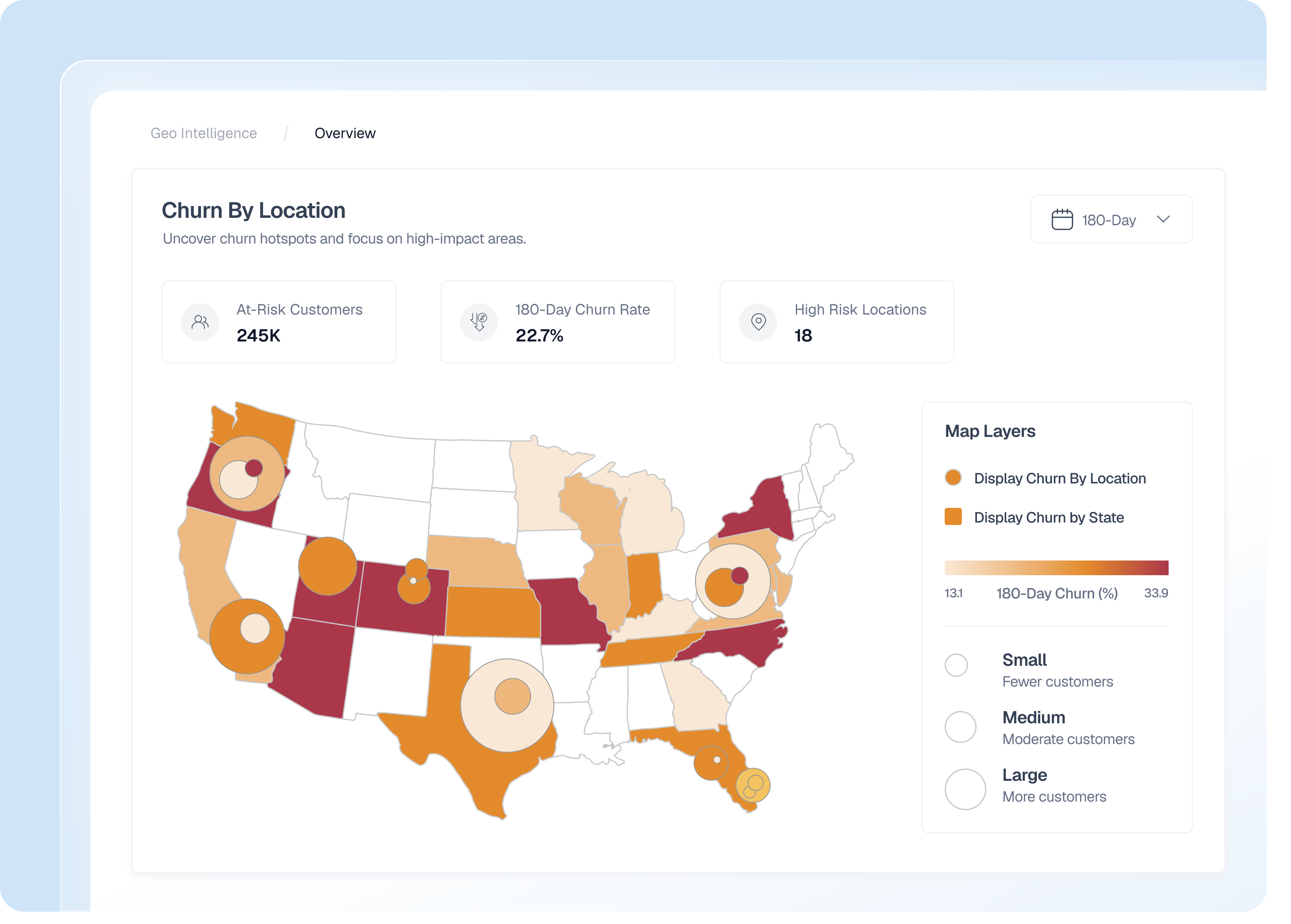Click the large churn bubble over Oregon
Screen dimensions: 1291x924
click(x=247, y=474)
